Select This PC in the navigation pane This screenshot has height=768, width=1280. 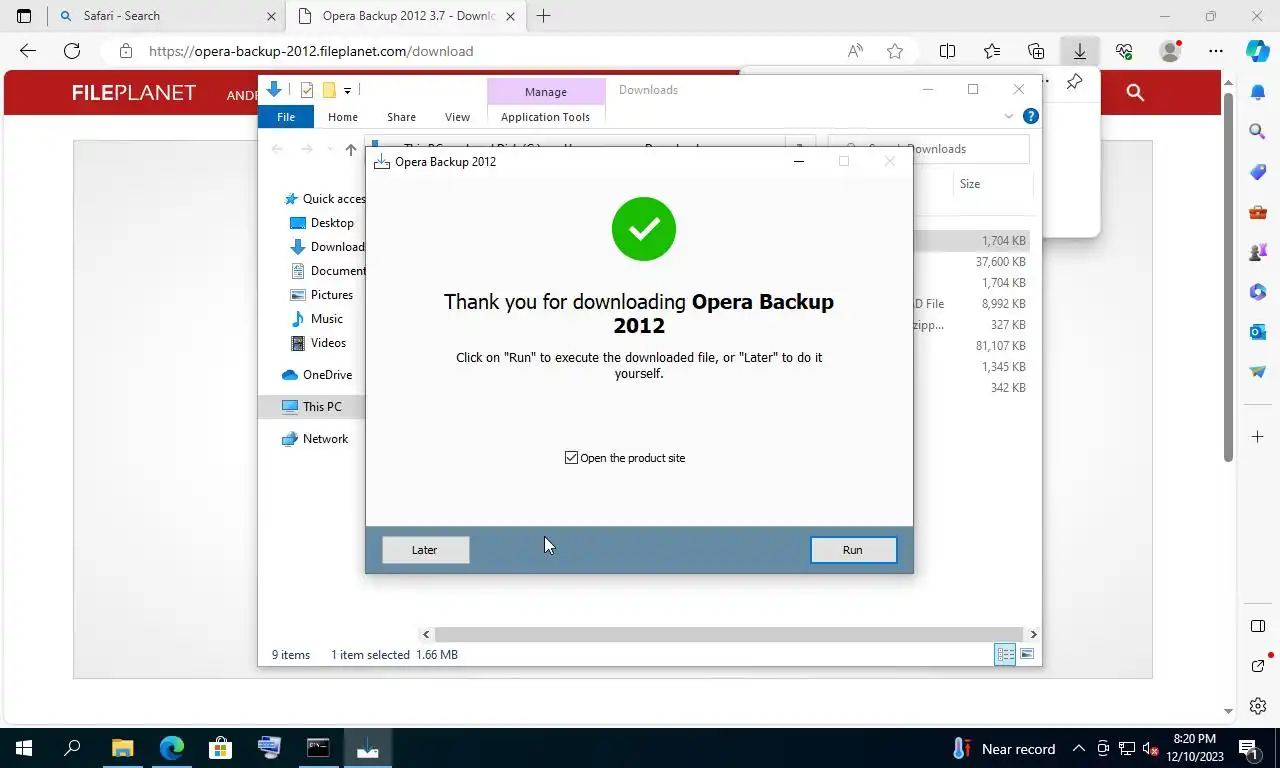(x=311, y=407)
